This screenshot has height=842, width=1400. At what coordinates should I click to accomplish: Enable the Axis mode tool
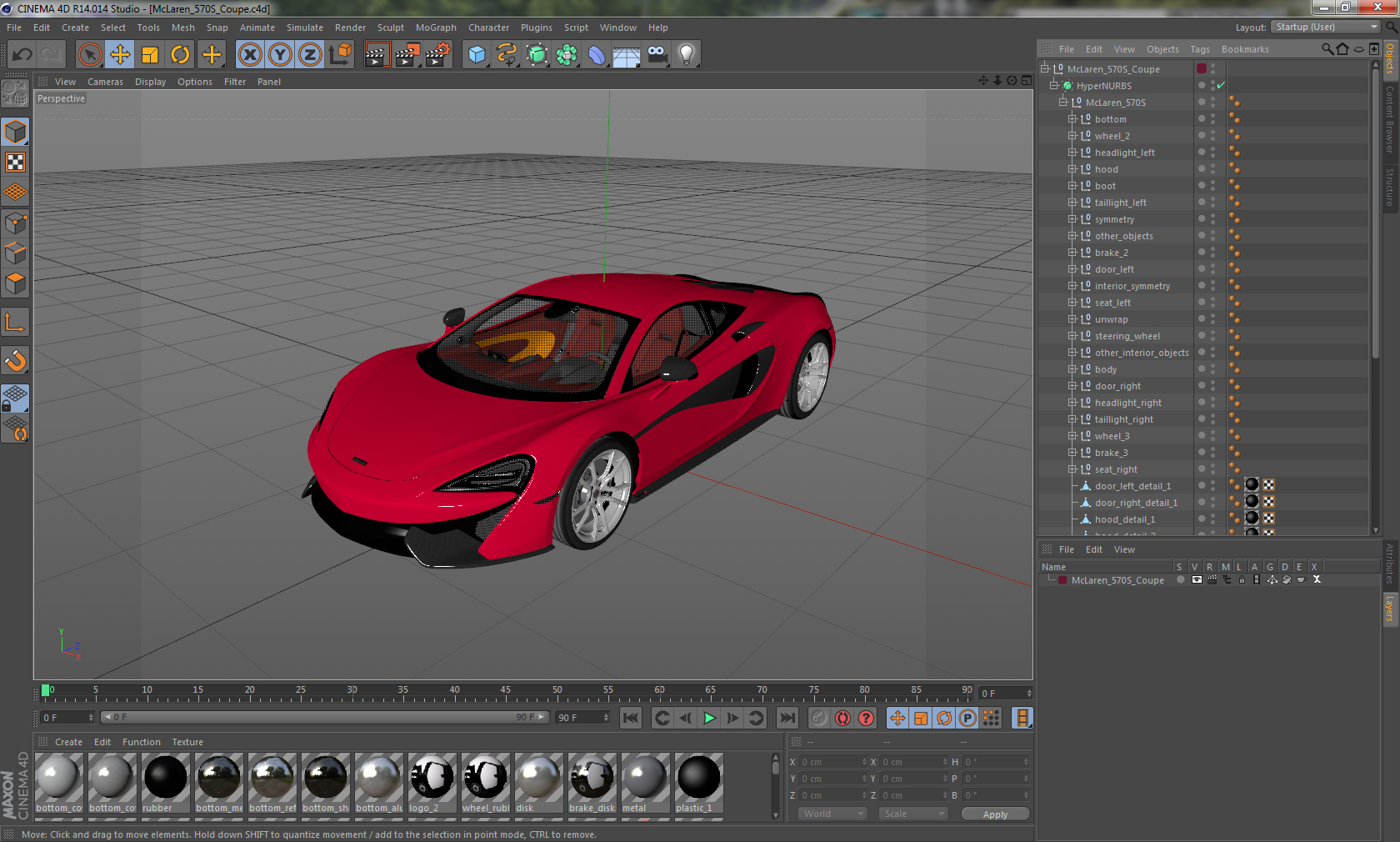(16, 322)
